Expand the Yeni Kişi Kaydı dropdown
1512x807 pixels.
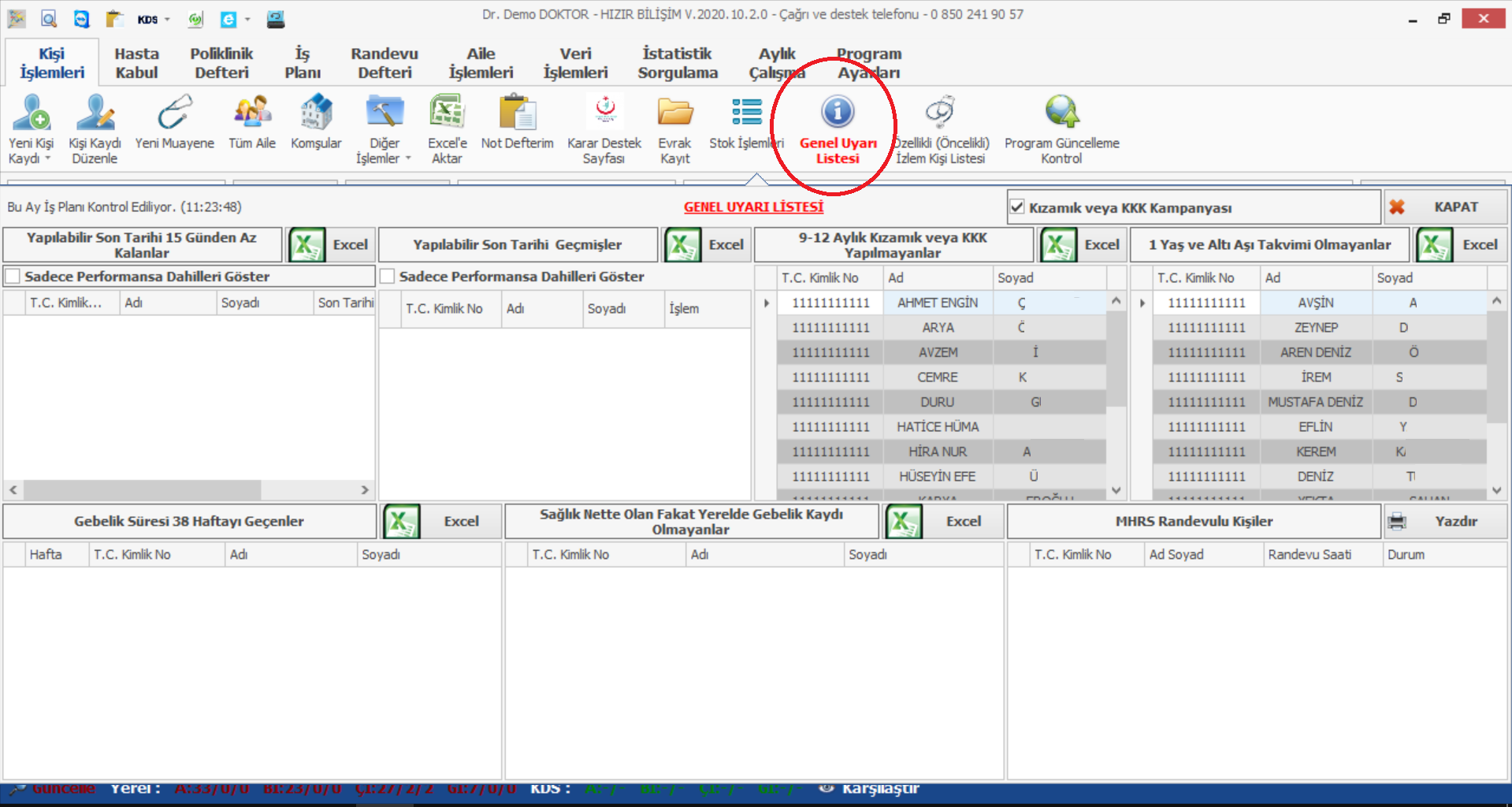(47, 159)
